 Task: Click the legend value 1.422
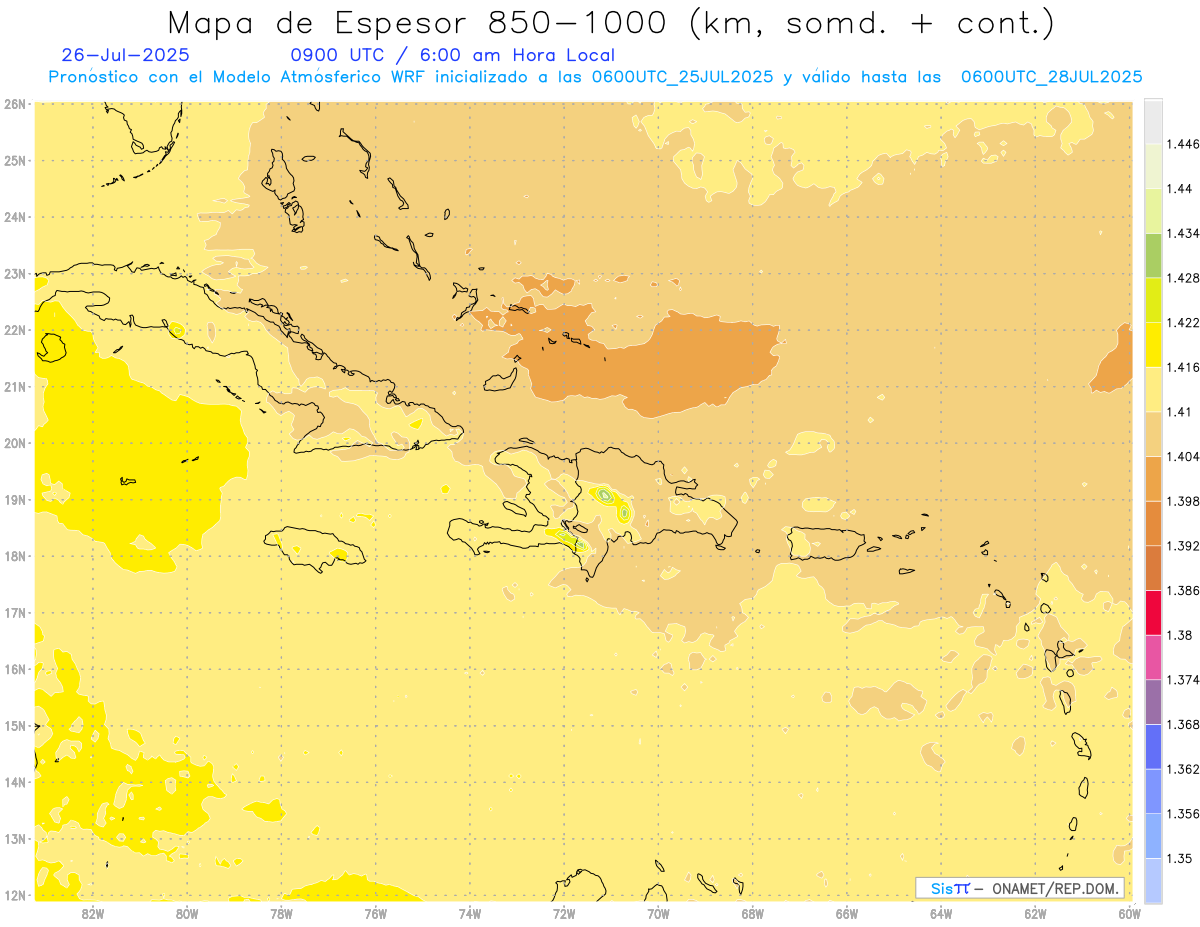click(1183, 323)
